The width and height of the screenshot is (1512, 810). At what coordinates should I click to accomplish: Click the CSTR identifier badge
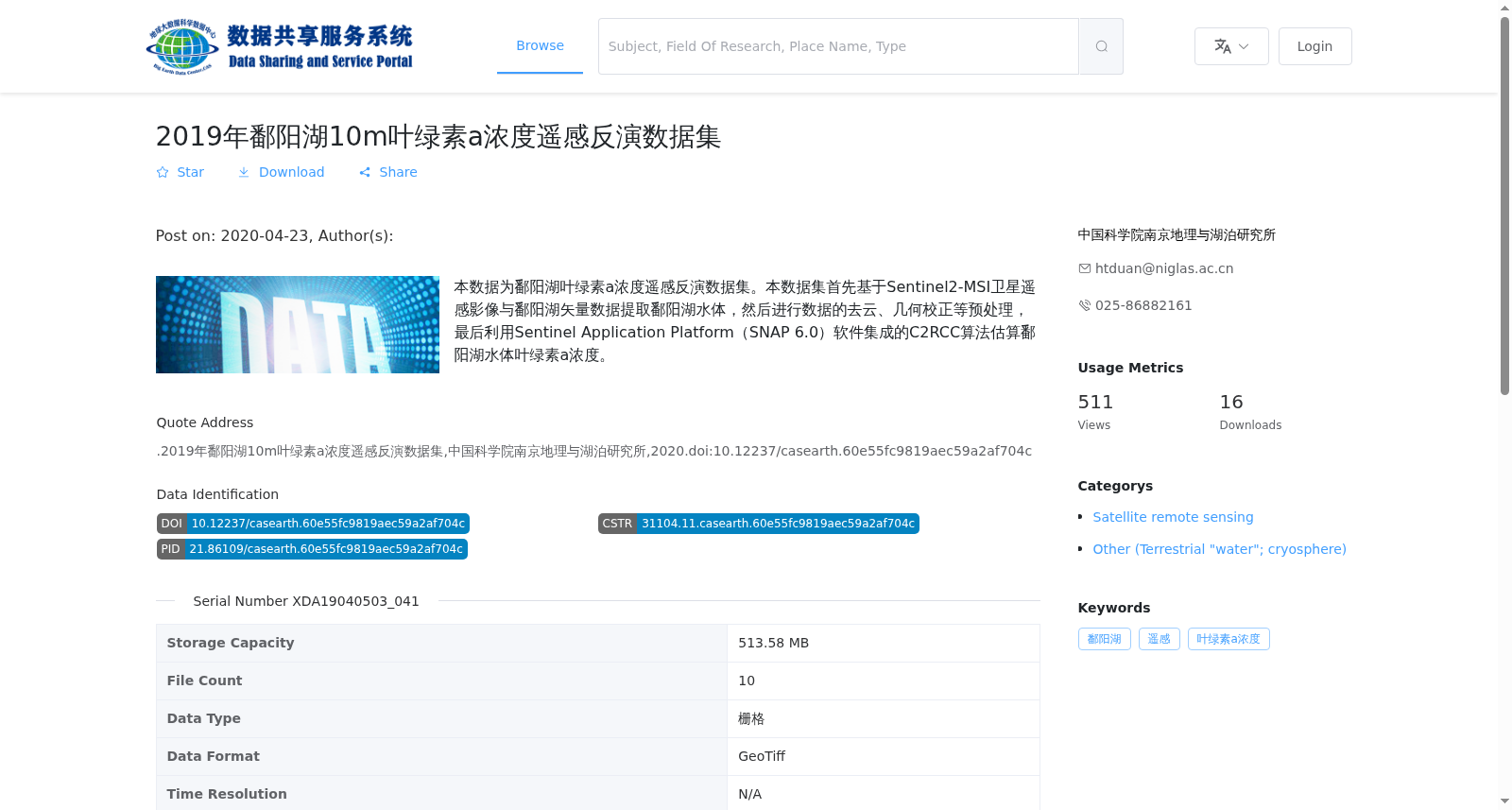(x=758, y=524)
